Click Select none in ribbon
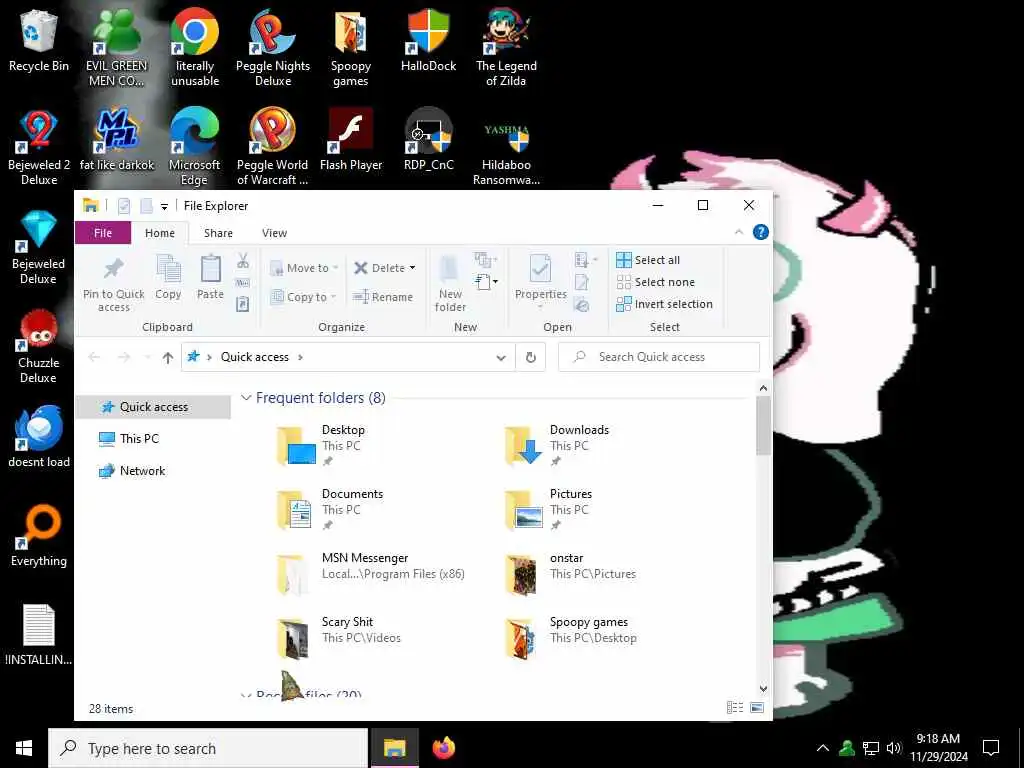This screenshot has height=768, width=1024. [x=656, y=282]
